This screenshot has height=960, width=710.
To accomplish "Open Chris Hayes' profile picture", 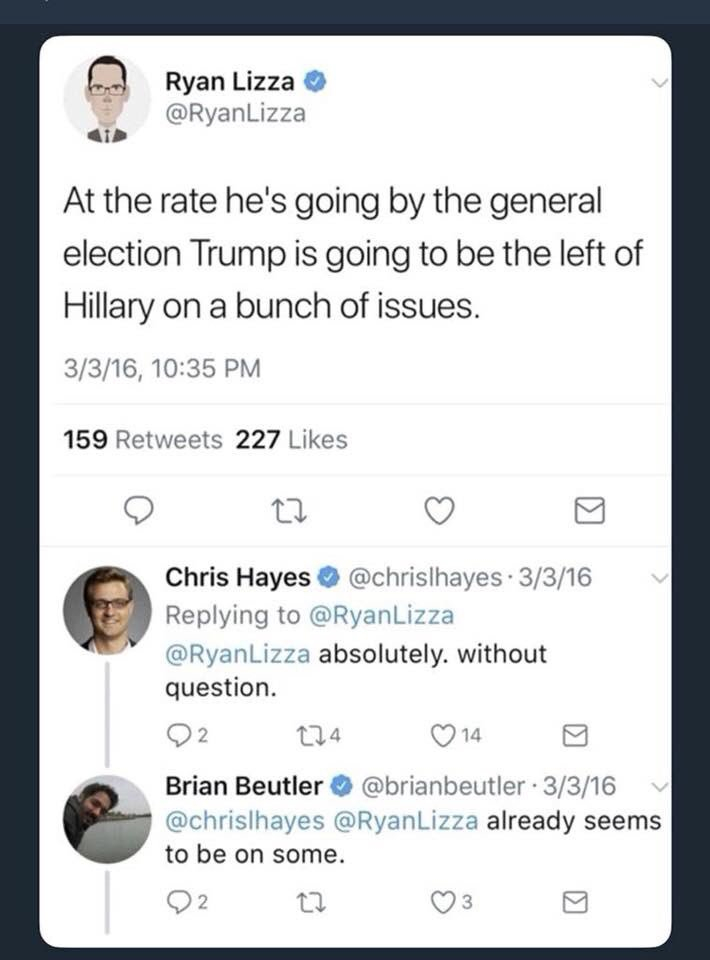I will coord(107,608).
